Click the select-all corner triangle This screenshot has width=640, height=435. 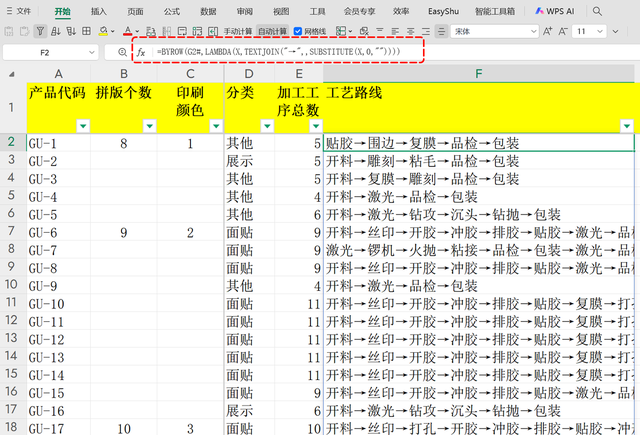[x=11, y=74]
